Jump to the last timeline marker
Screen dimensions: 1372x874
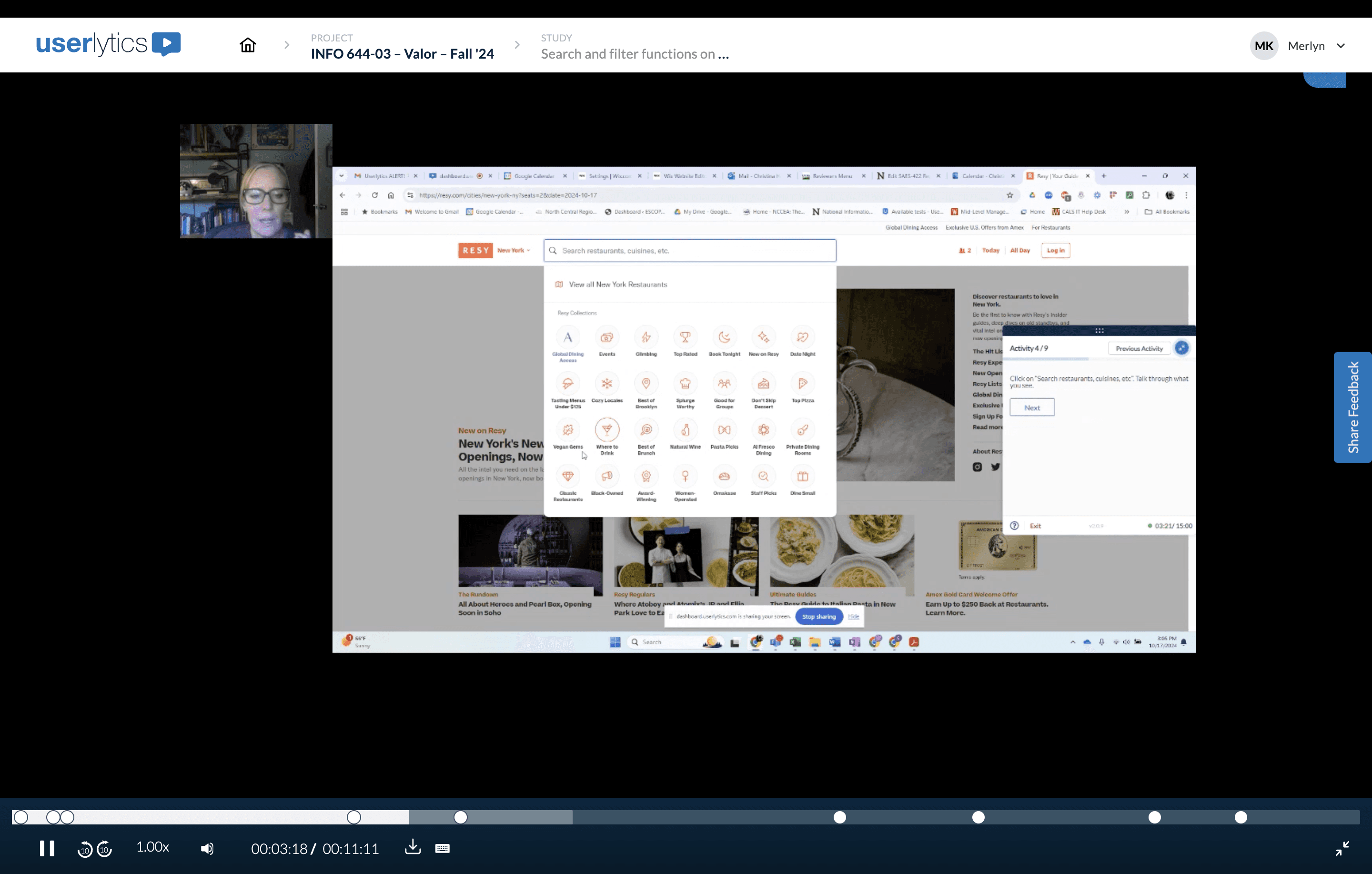pyautogui.click(x=1241, y=818)
